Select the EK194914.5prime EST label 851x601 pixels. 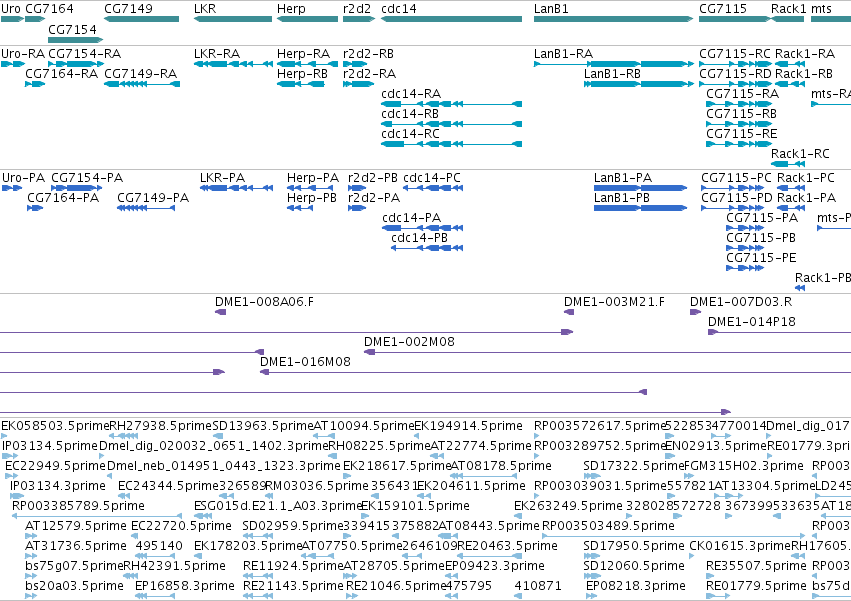(x=469, y=426)
